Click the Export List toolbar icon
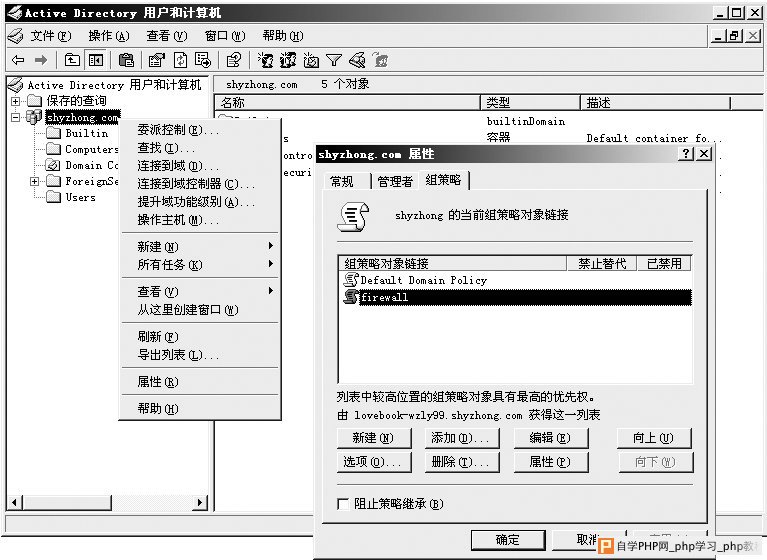 tap(203, 60)
